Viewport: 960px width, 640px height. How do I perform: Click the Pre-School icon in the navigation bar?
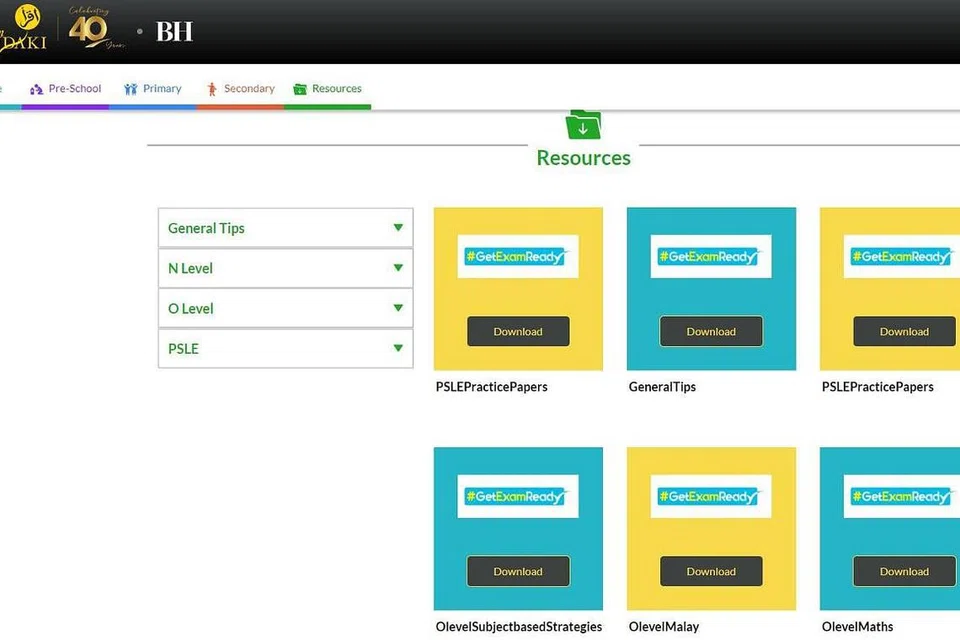[x=37, y=89]
